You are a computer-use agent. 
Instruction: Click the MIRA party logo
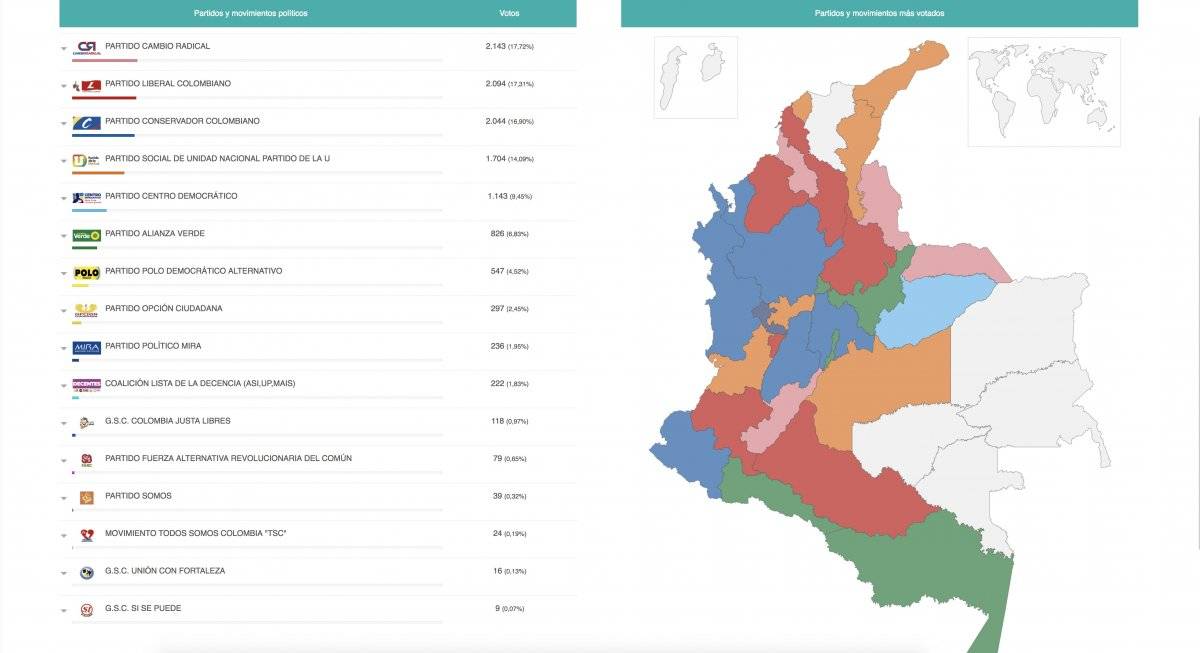(87, 347)
